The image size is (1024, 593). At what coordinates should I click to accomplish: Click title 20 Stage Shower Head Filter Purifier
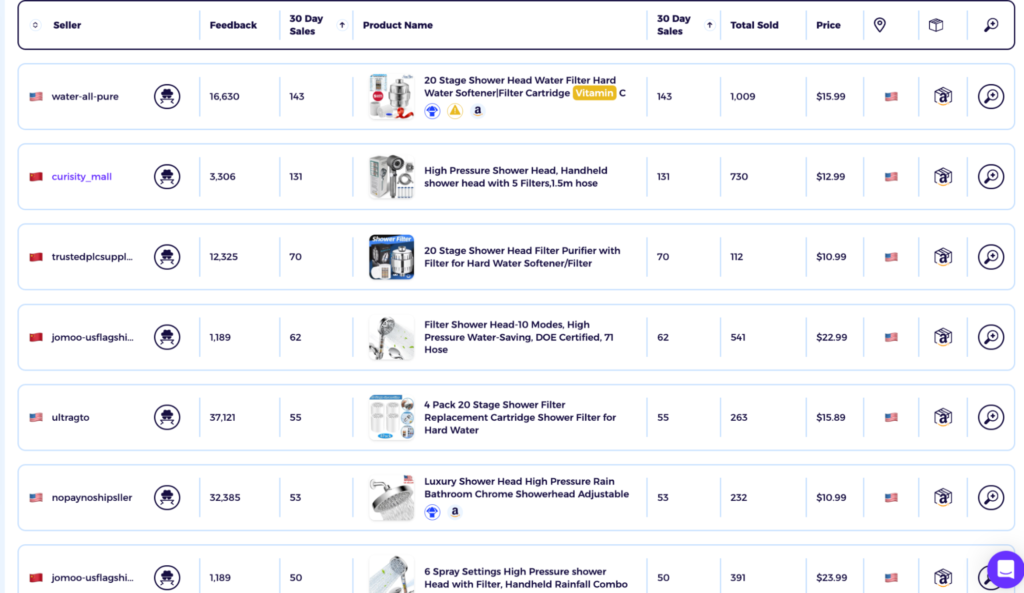[x=522, y=257]
